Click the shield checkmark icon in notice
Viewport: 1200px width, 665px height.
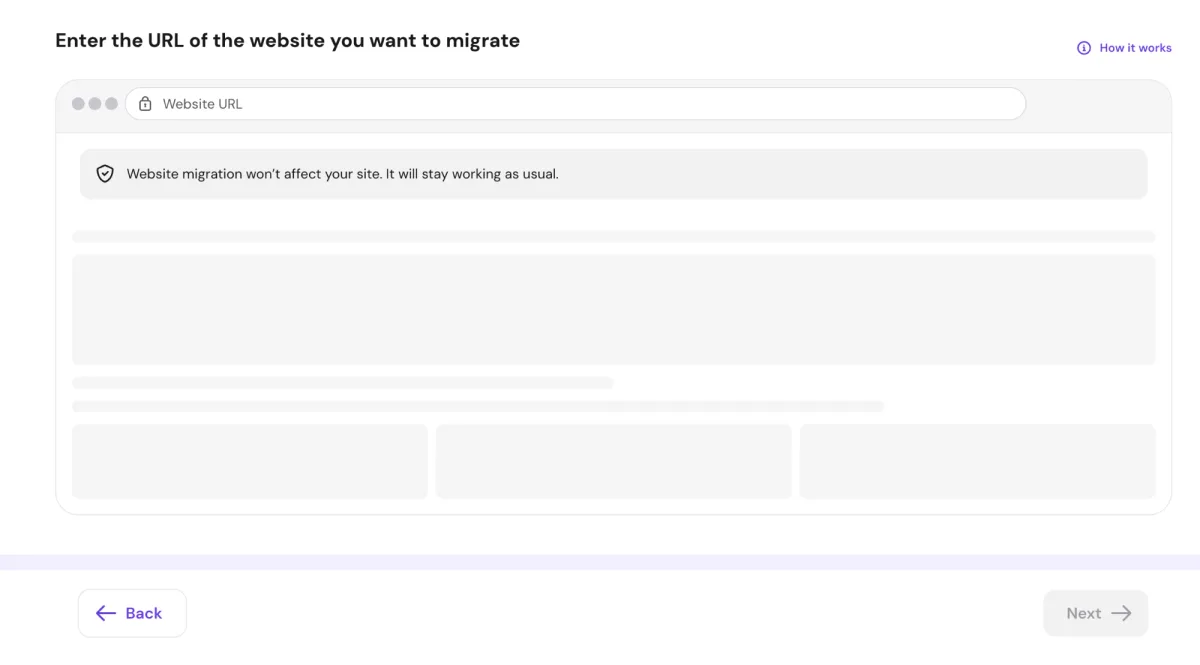(105, 174)
